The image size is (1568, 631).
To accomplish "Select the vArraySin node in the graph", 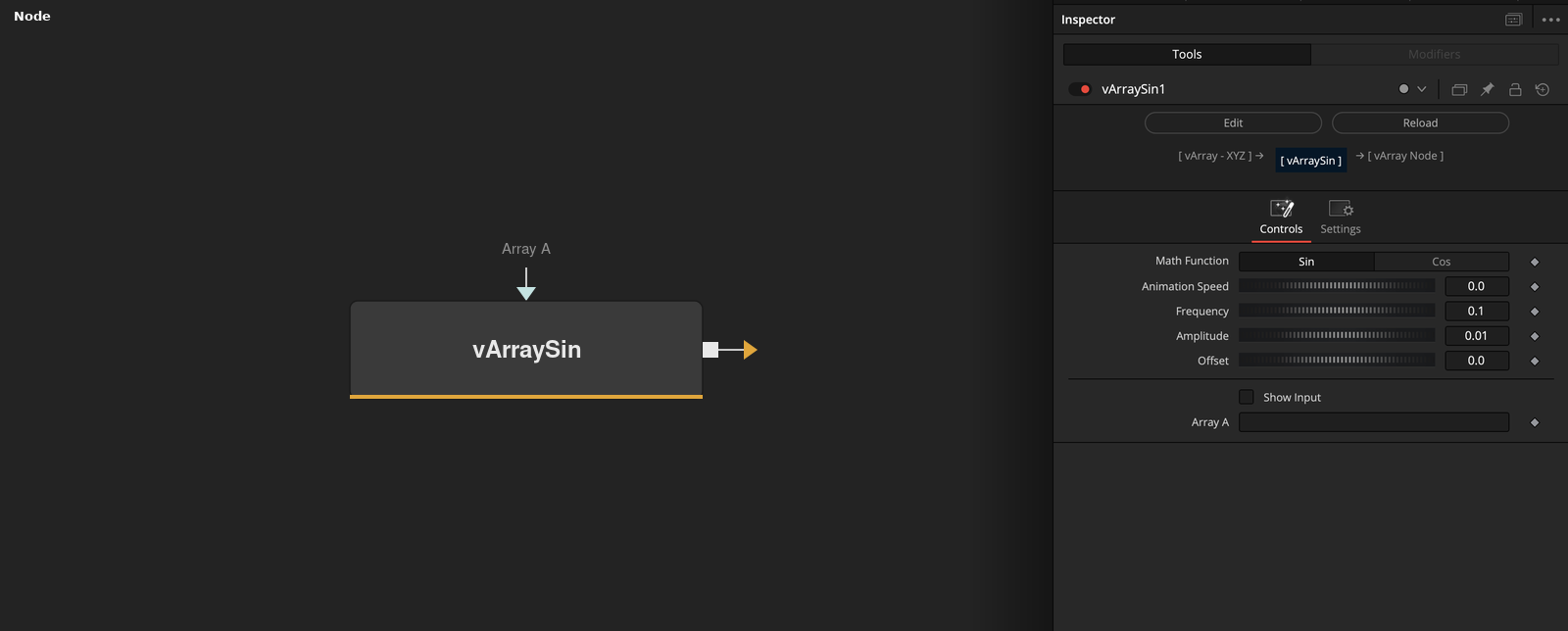I will point(526,349).
